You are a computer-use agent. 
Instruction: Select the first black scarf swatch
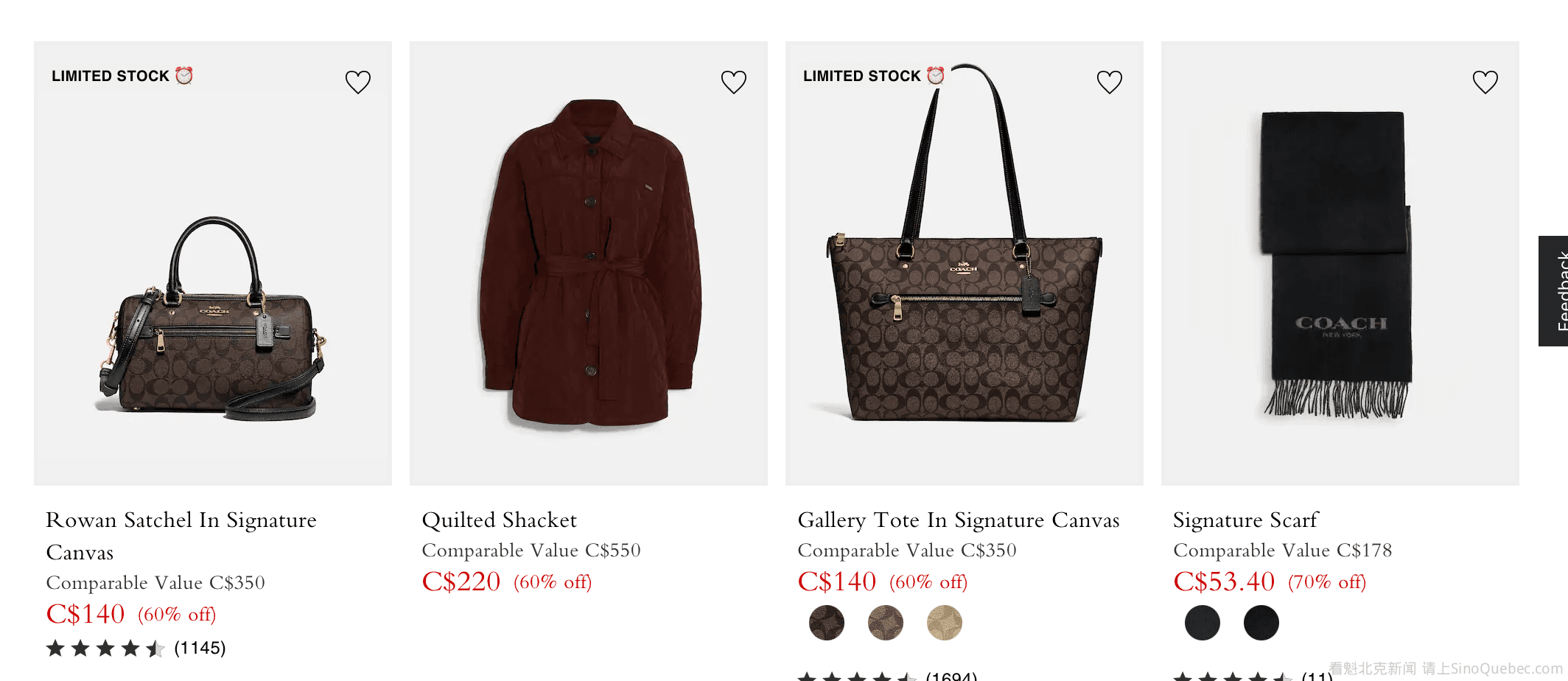click(1203, 623)
